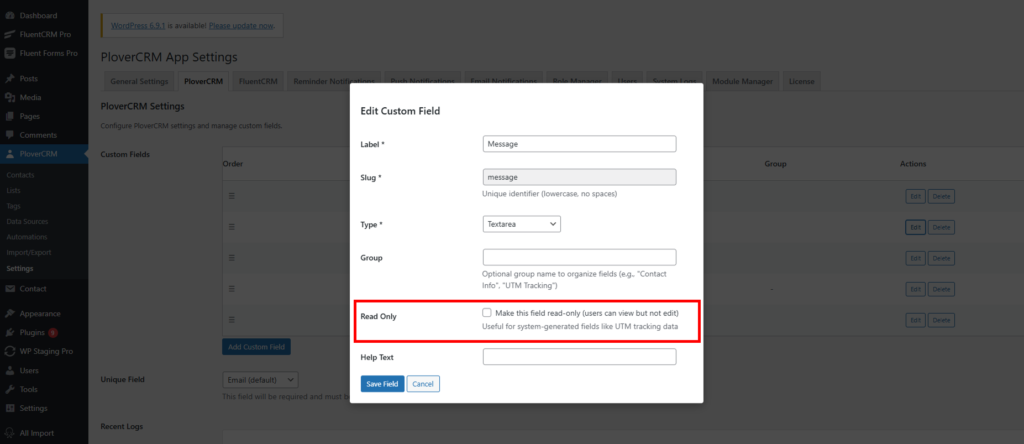Focus the Help Text input field
The height and width of the screenshot is (444, 1024).
coord(579,357)
